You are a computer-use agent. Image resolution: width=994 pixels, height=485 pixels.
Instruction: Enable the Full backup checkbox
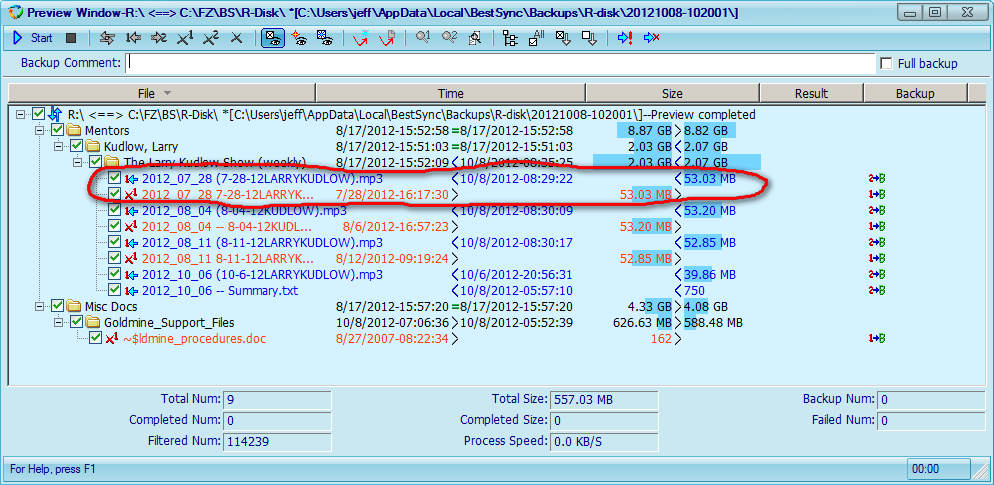pos(886,63)
